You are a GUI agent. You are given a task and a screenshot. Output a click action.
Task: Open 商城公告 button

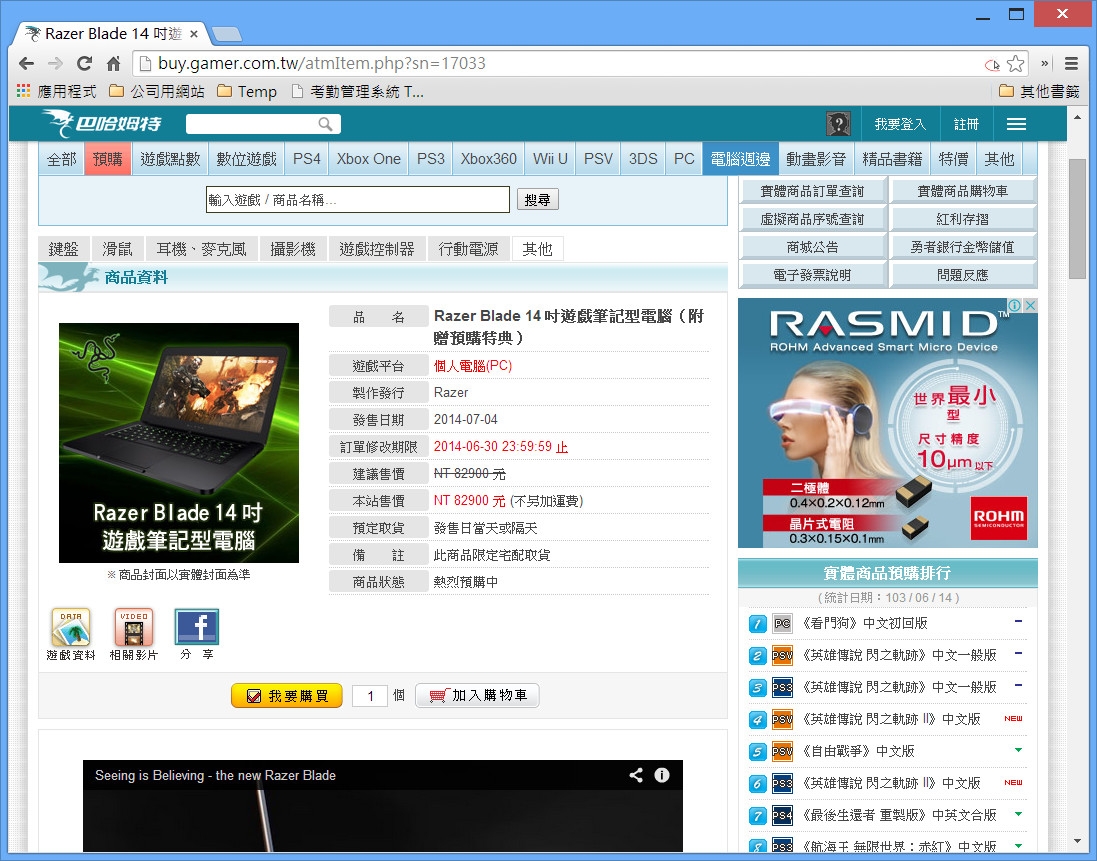click(x=812, y=247)
